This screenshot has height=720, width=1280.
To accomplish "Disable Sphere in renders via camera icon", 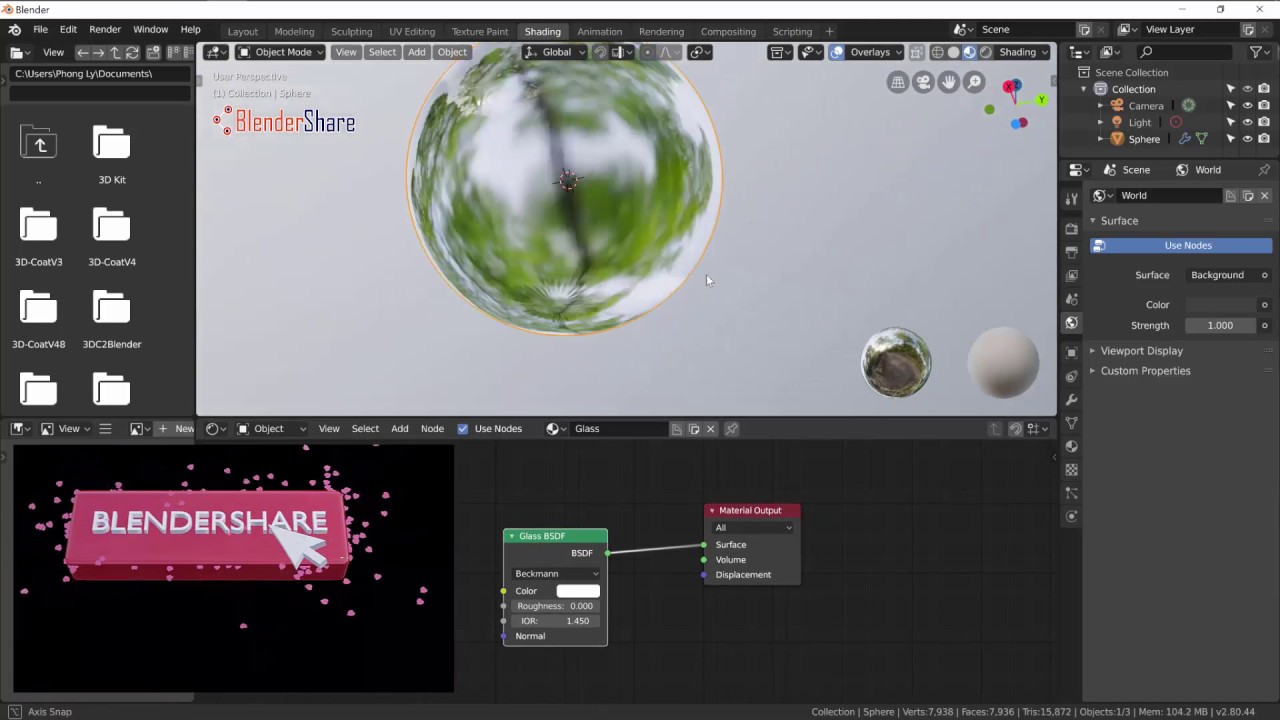I will click(x=1264, y=140).
